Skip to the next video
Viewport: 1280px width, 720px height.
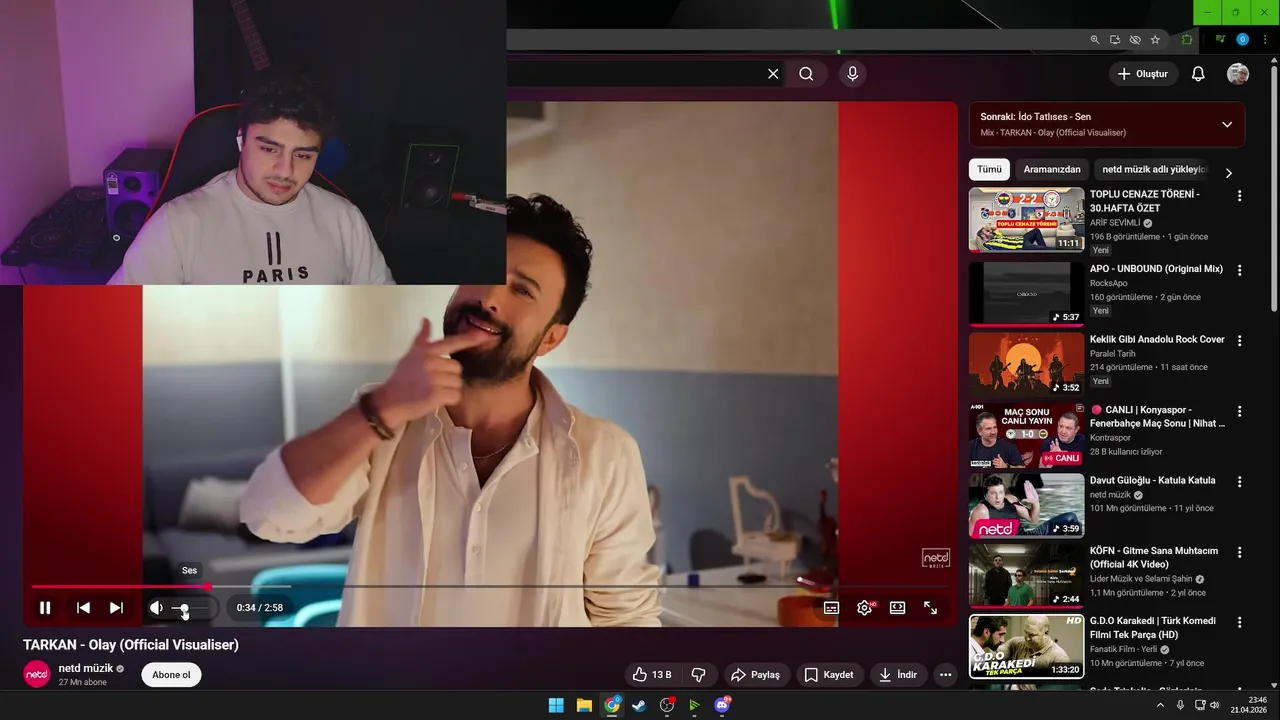(116, 607)
